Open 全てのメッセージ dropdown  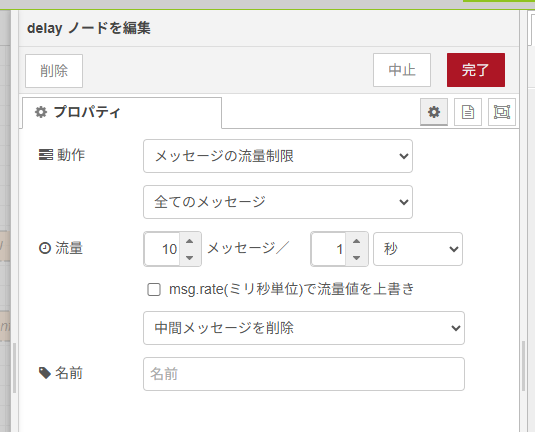click(278, 202)
